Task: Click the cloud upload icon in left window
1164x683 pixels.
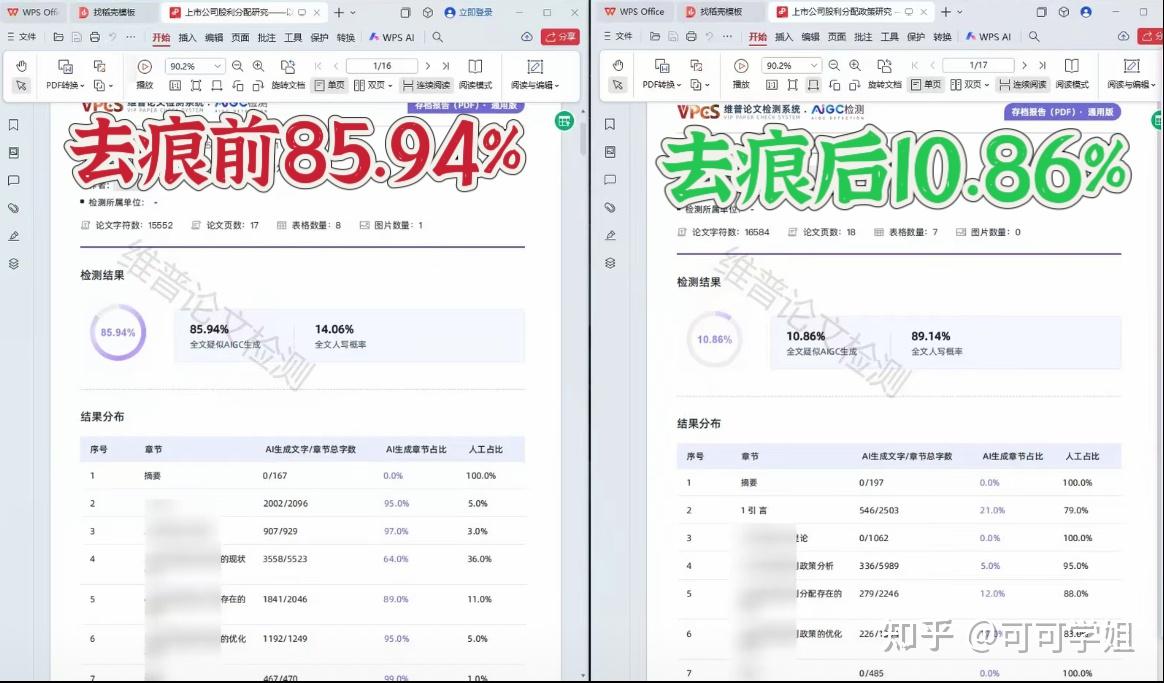Action: coord(526,37)
